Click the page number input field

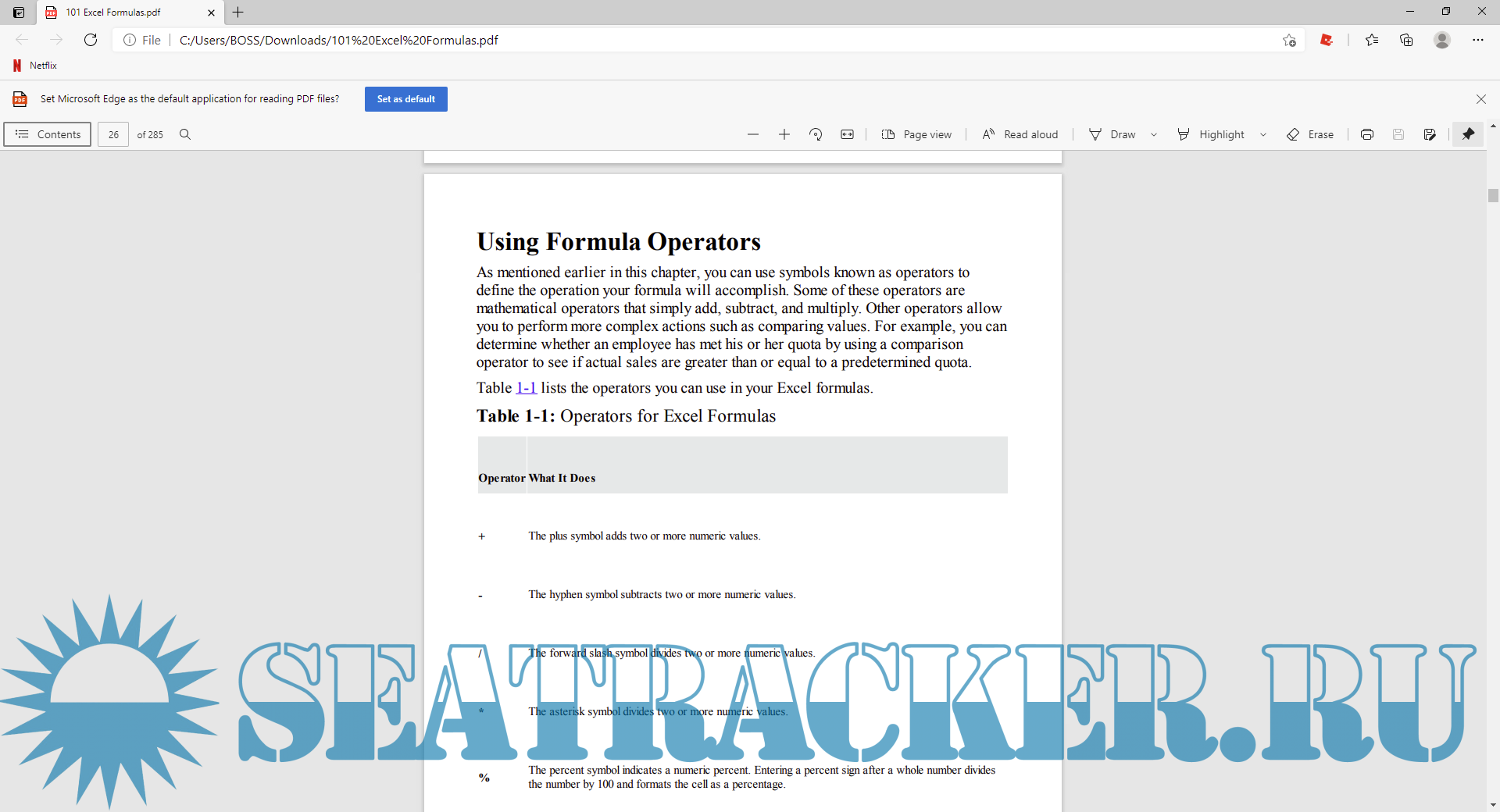pyautogui.click(x=113, y=134)
